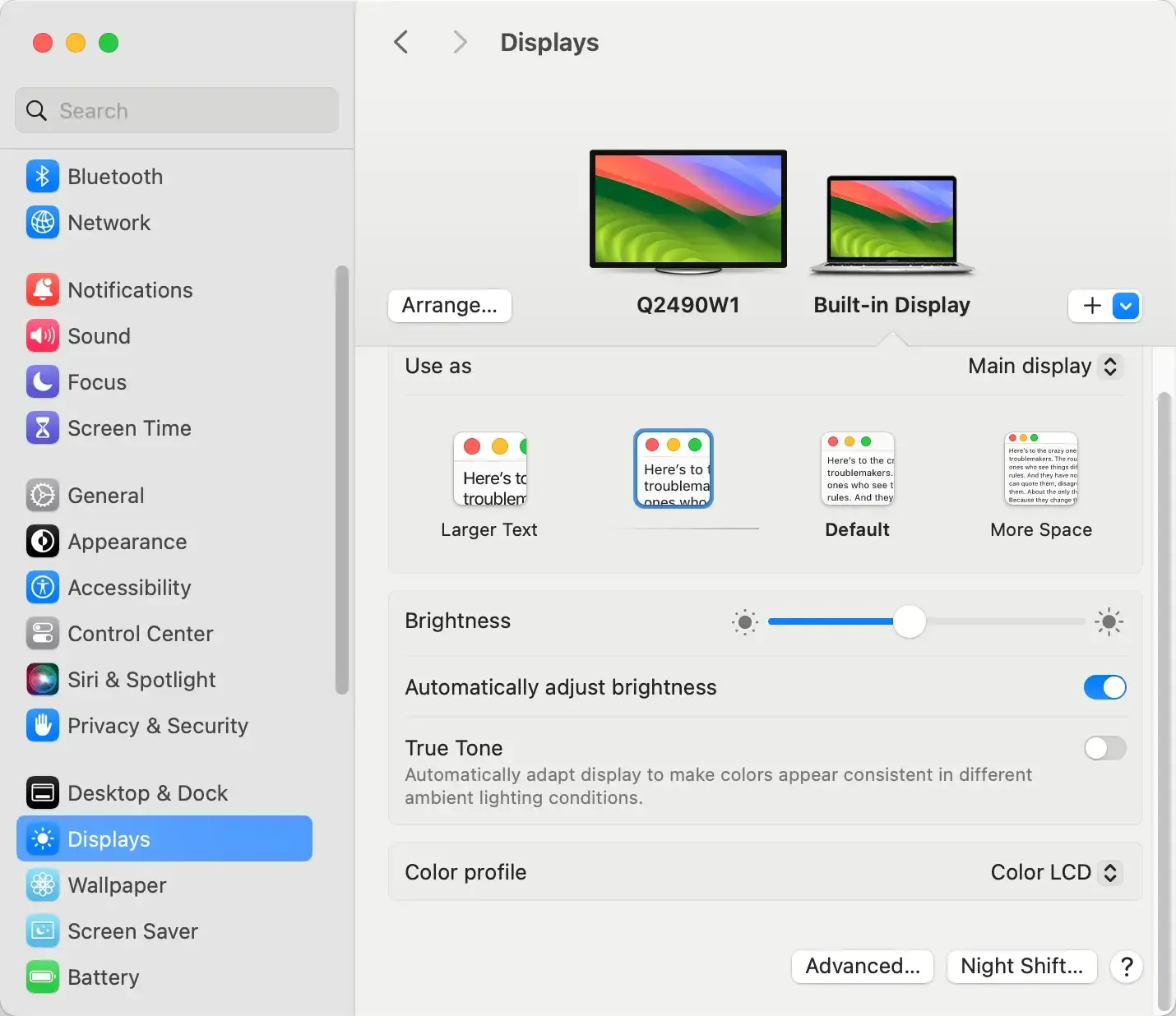Click the Displays pane vertical scrollbar

pyautogui.click(x=1163, y=701)
